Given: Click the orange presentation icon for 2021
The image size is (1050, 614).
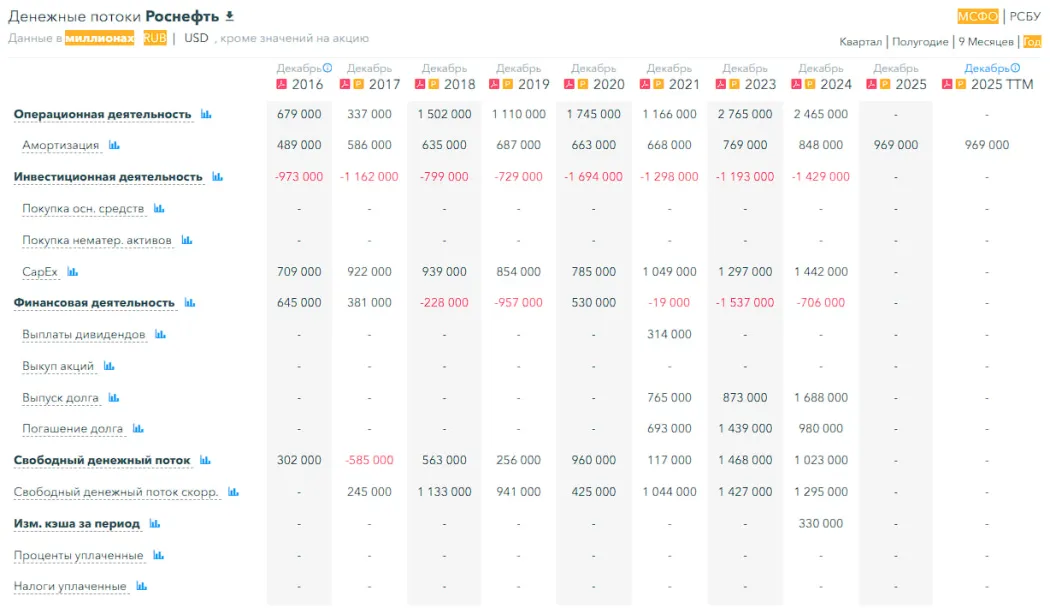Looking at the screenshot, I should [658, 84].
